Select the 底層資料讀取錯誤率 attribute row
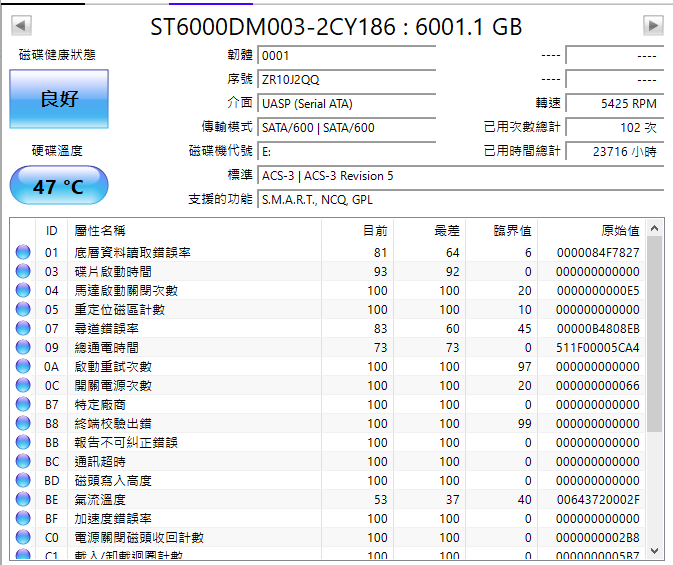673x565 pixels. [x=328, y=252]
